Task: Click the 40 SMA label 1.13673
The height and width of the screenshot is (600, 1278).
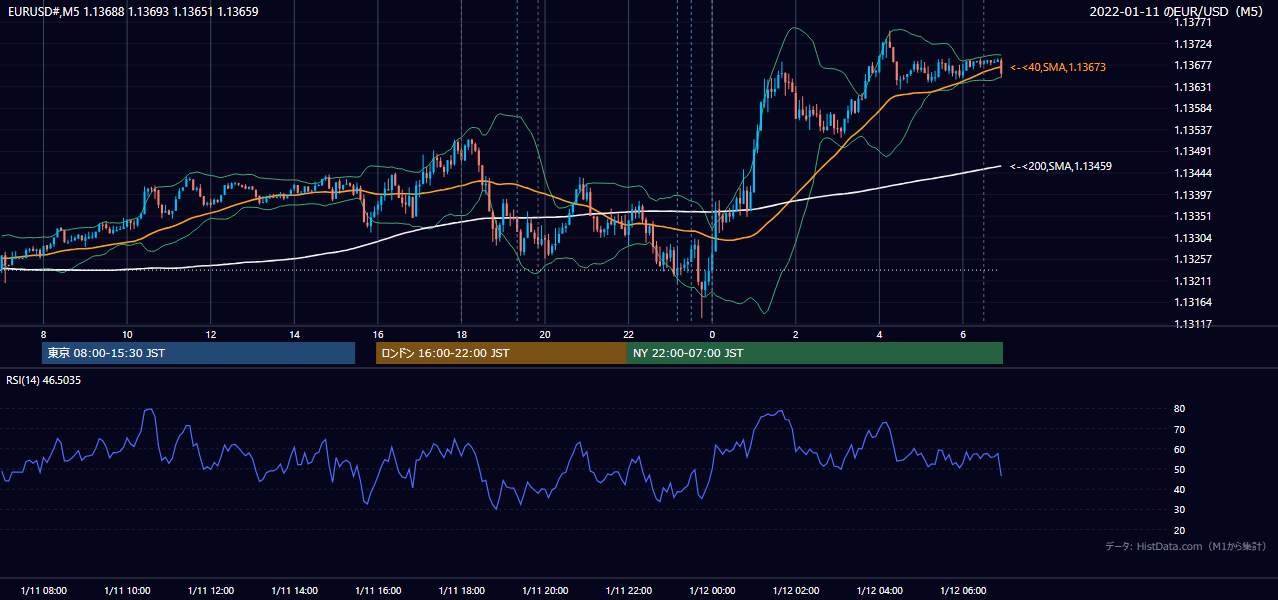Action: (x=1058, y=67)
